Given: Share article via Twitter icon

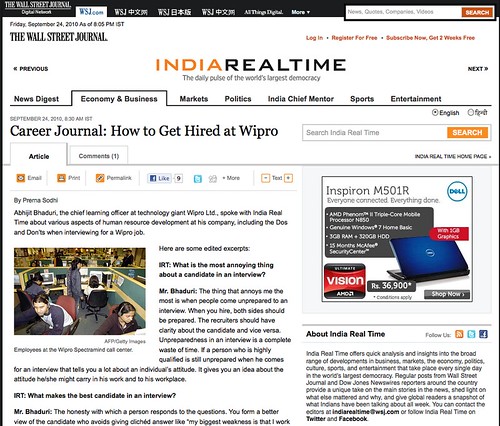Looking at the screenshot, I should point(198,179).
